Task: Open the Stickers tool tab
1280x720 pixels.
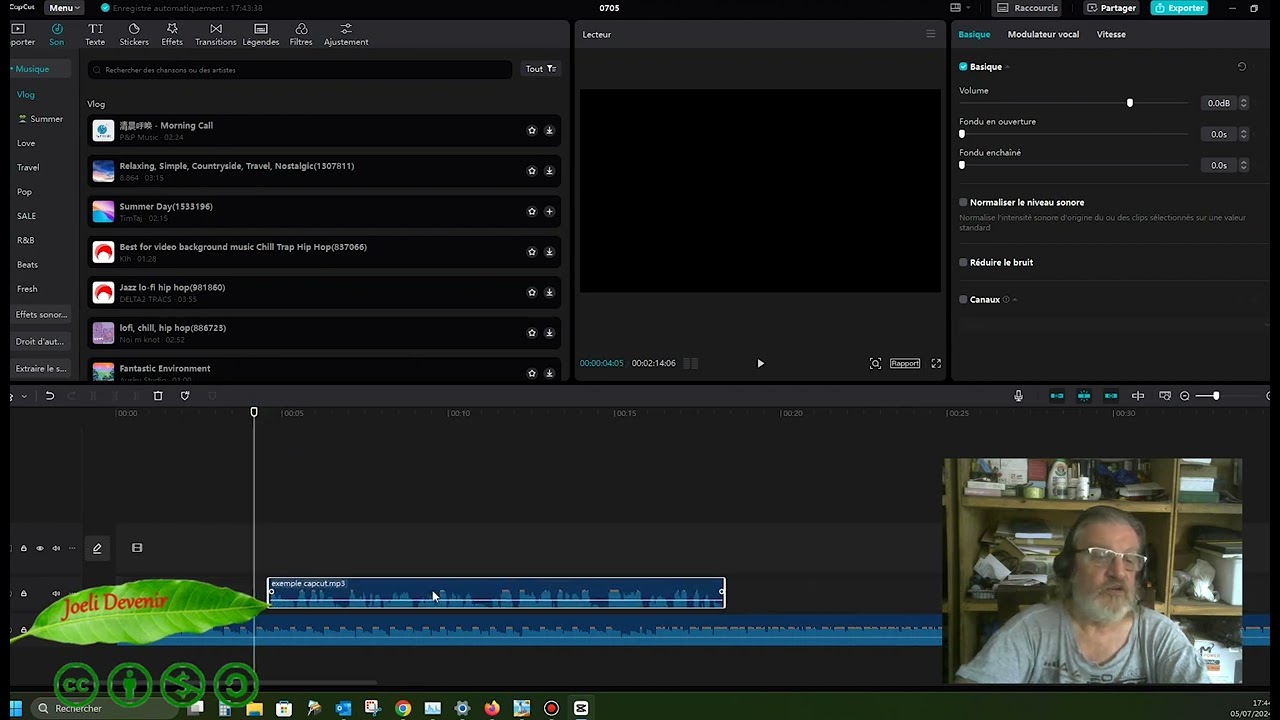Action: 134,35
